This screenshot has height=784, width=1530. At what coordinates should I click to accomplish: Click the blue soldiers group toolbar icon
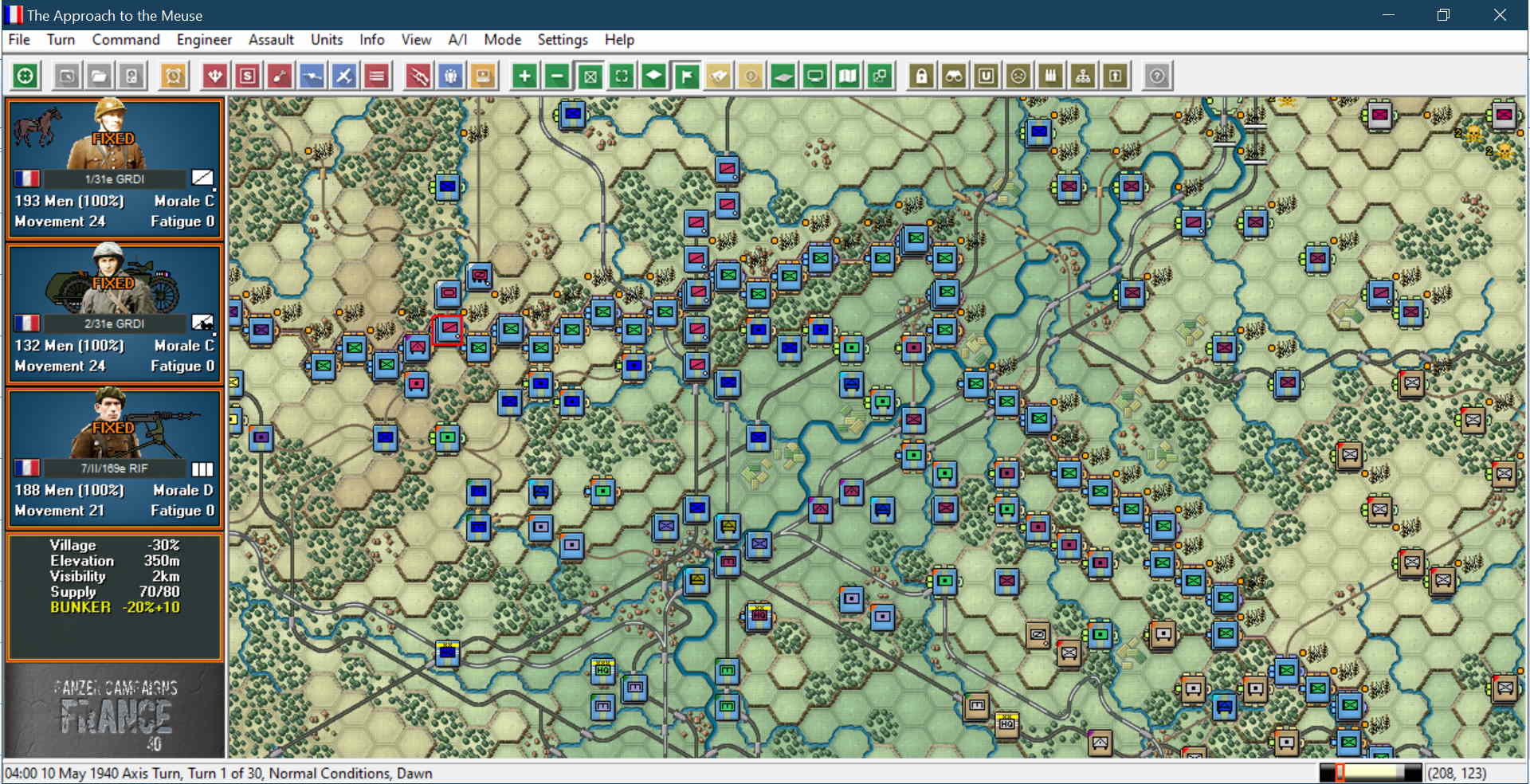coord(450,76)
